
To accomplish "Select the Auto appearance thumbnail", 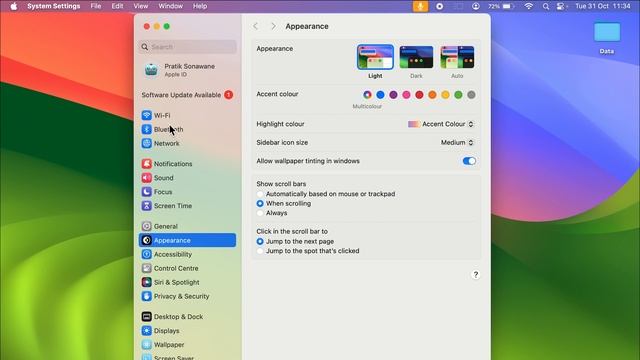I will 457,57.
